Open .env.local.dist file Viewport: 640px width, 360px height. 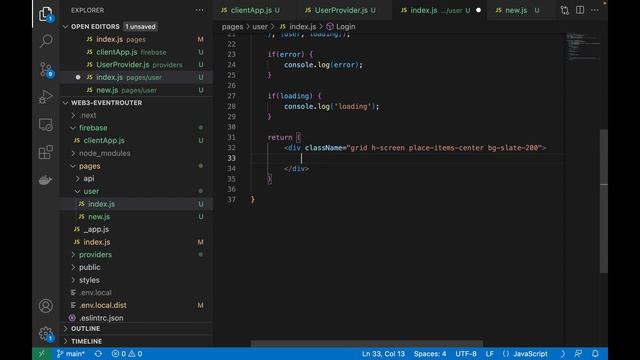click(137, 305)
